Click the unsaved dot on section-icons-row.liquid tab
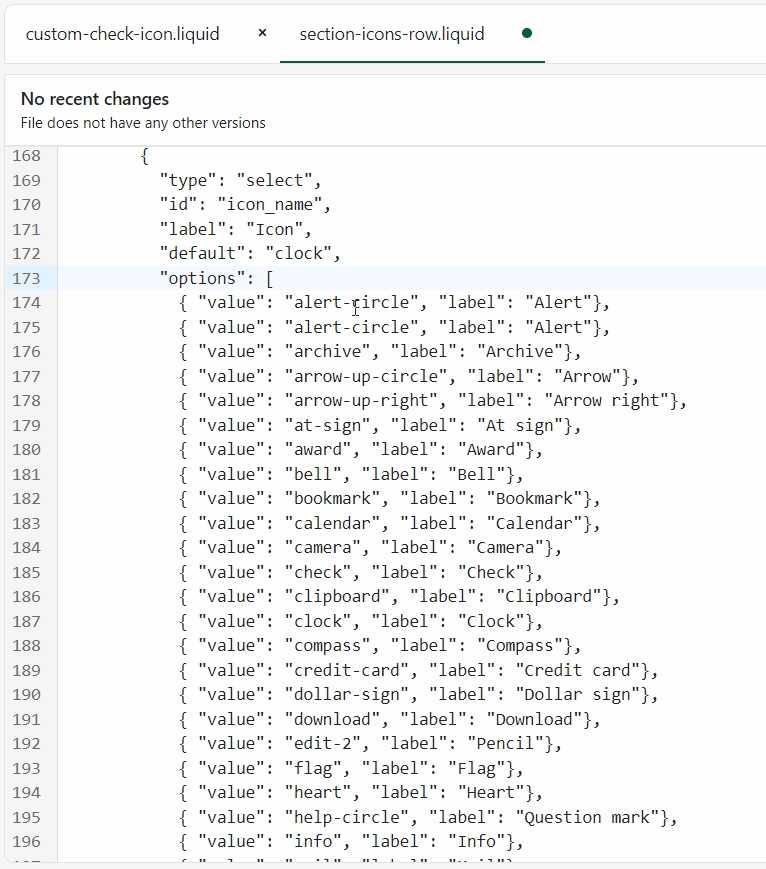Screen dimensions: 766x869 pos(527,33)
